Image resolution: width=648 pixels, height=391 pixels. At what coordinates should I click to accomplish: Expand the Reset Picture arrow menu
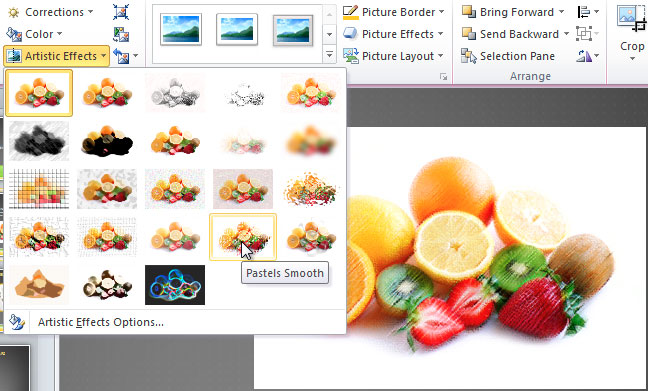[135, 56]
